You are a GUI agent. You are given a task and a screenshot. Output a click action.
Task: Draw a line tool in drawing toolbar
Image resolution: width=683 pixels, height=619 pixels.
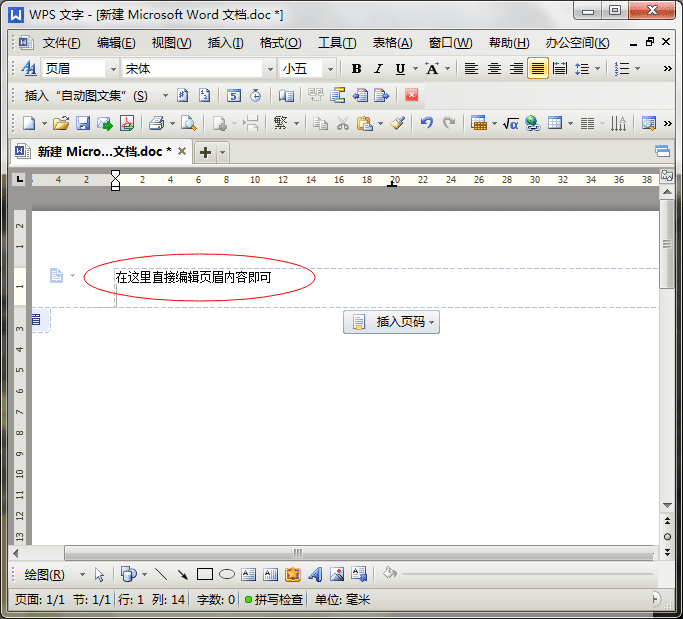161,575
